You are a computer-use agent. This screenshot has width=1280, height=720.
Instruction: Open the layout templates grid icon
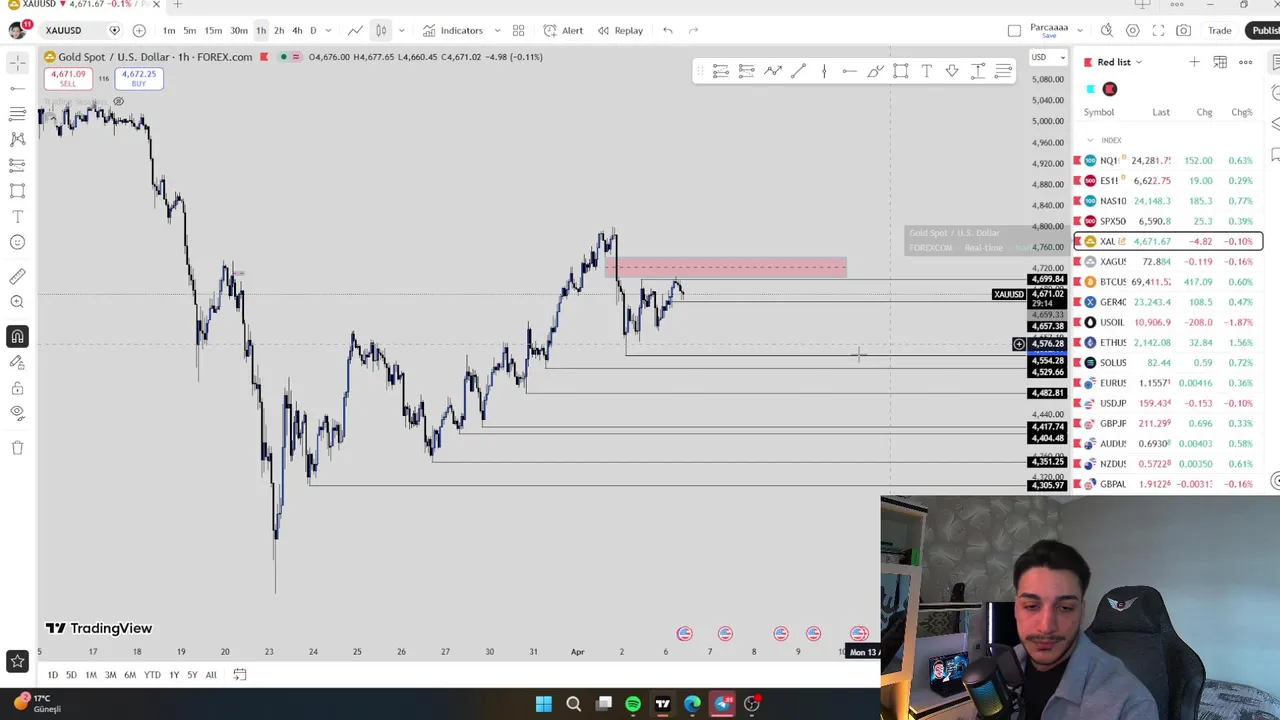click(x=518, y=30)
